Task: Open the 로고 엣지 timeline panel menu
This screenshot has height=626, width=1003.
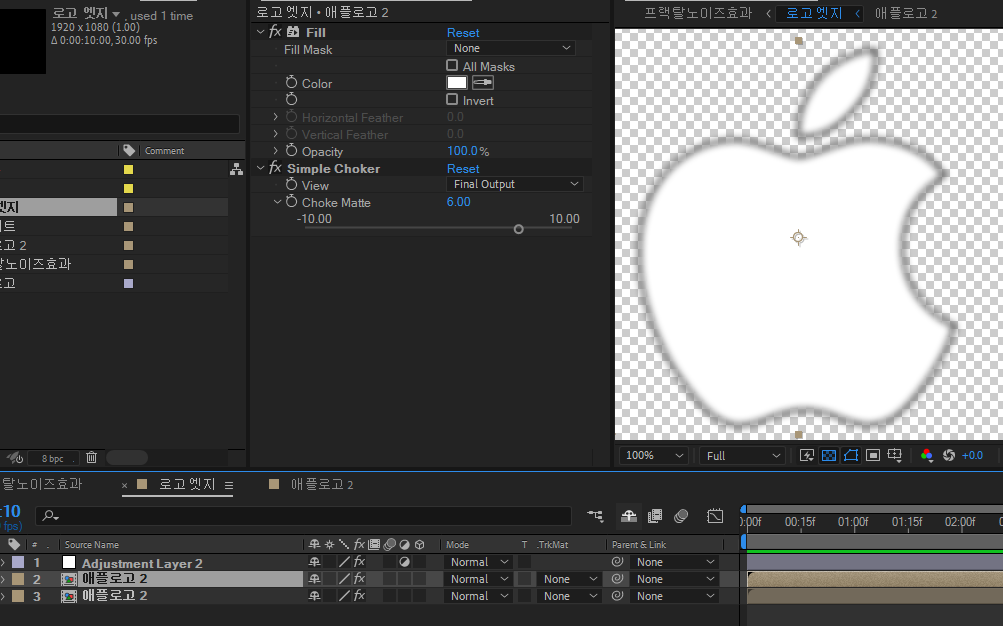Action: click(x=229, y=485)
